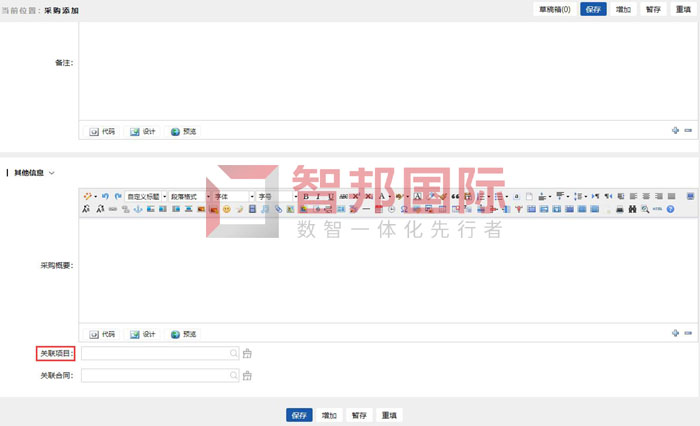Click the search magnifier in 关联项目 field

234,353
